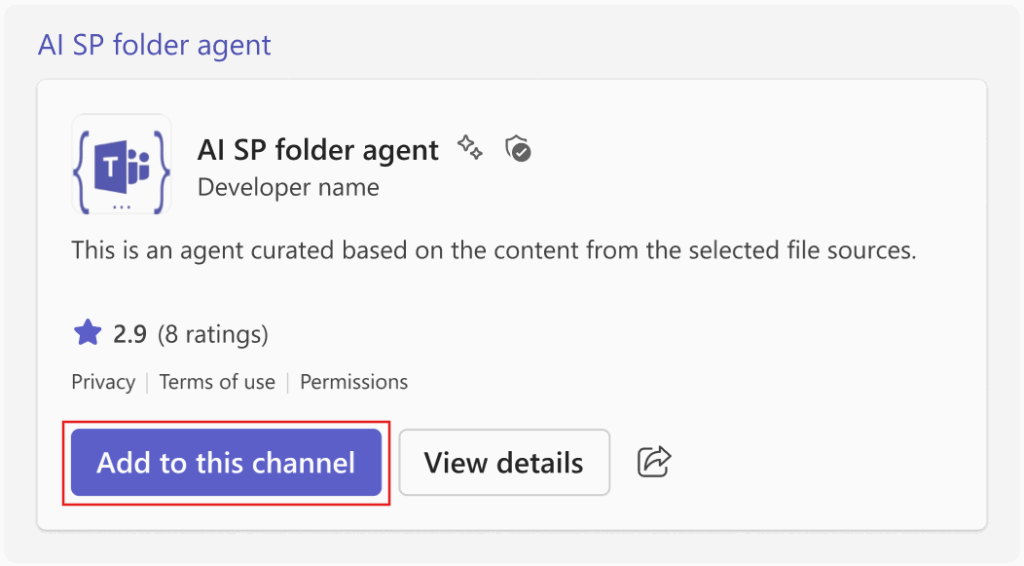1024x566 pixels.
Task: Click the Developer name text
Action: click(x=288, y=187)
